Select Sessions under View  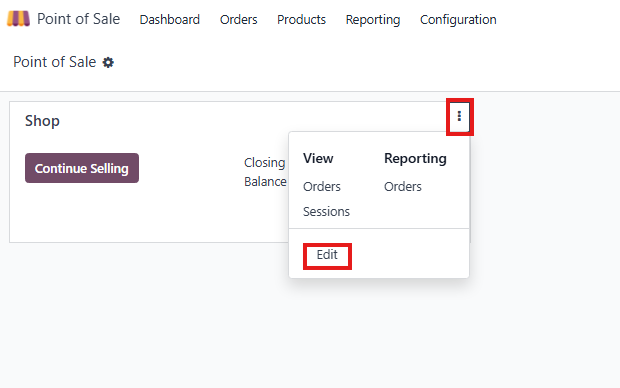click(x=326, y=212)
